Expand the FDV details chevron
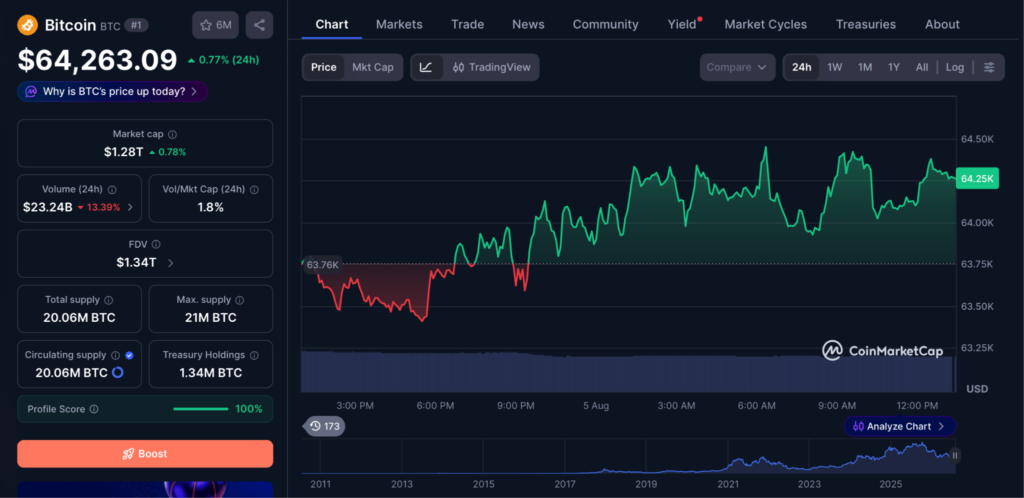This screenshot has width=1024, height=498. pos(170,263)
